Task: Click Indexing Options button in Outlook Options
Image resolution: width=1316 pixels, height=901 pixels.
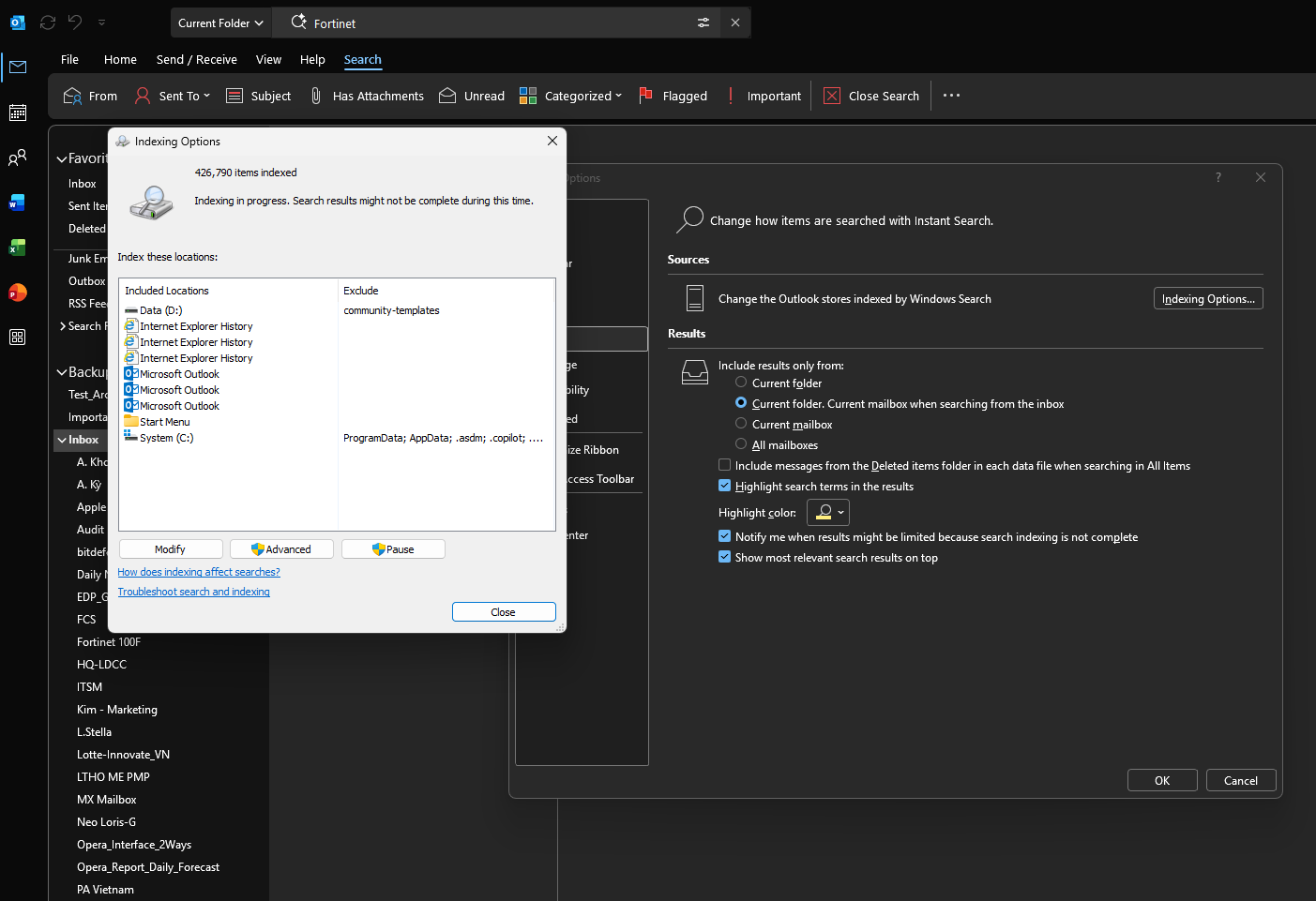Action: pos(1208,298)
